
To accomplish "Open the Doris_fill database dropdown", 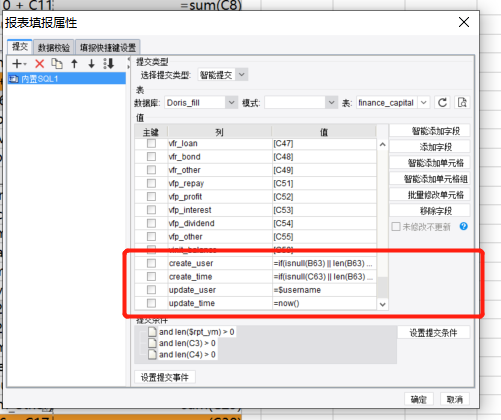I will (231, 102).
